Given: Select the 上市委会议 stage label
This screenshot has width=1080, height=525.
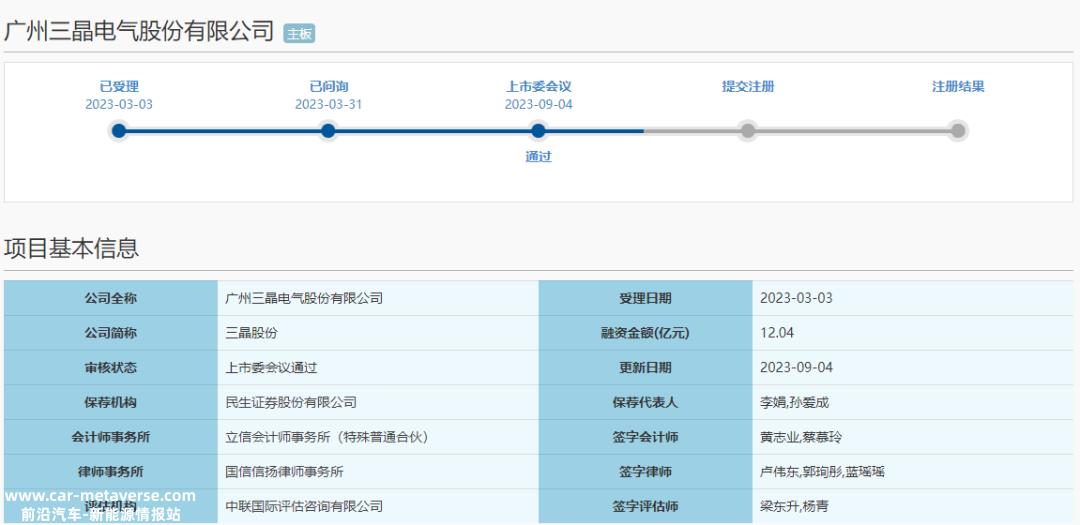Looking at the screenshot, I should point(539,87).
